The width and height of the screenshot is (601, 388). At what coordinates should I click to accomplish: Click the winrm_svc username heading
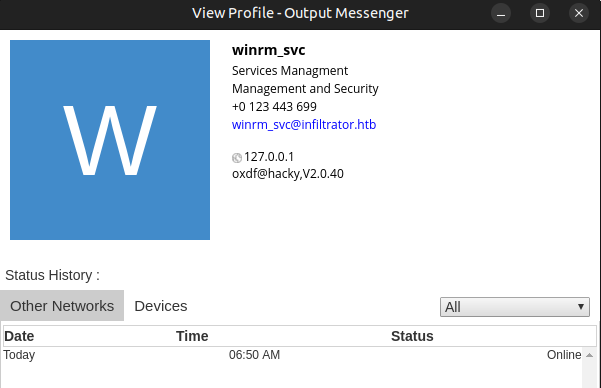click(269, 50)
